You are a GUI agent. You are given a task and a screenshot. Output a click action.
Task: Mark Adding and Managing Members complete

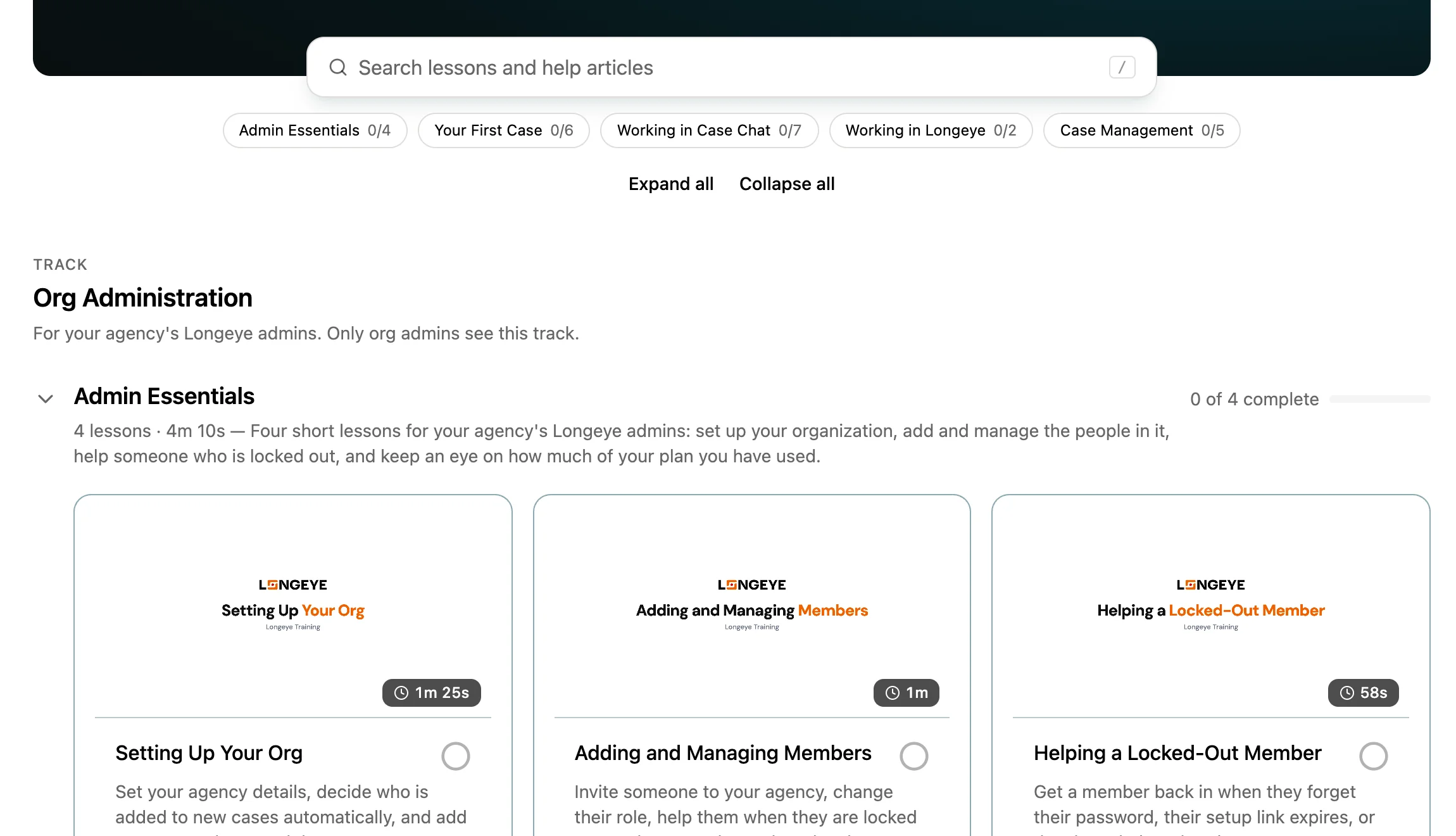tap(914, 756)
